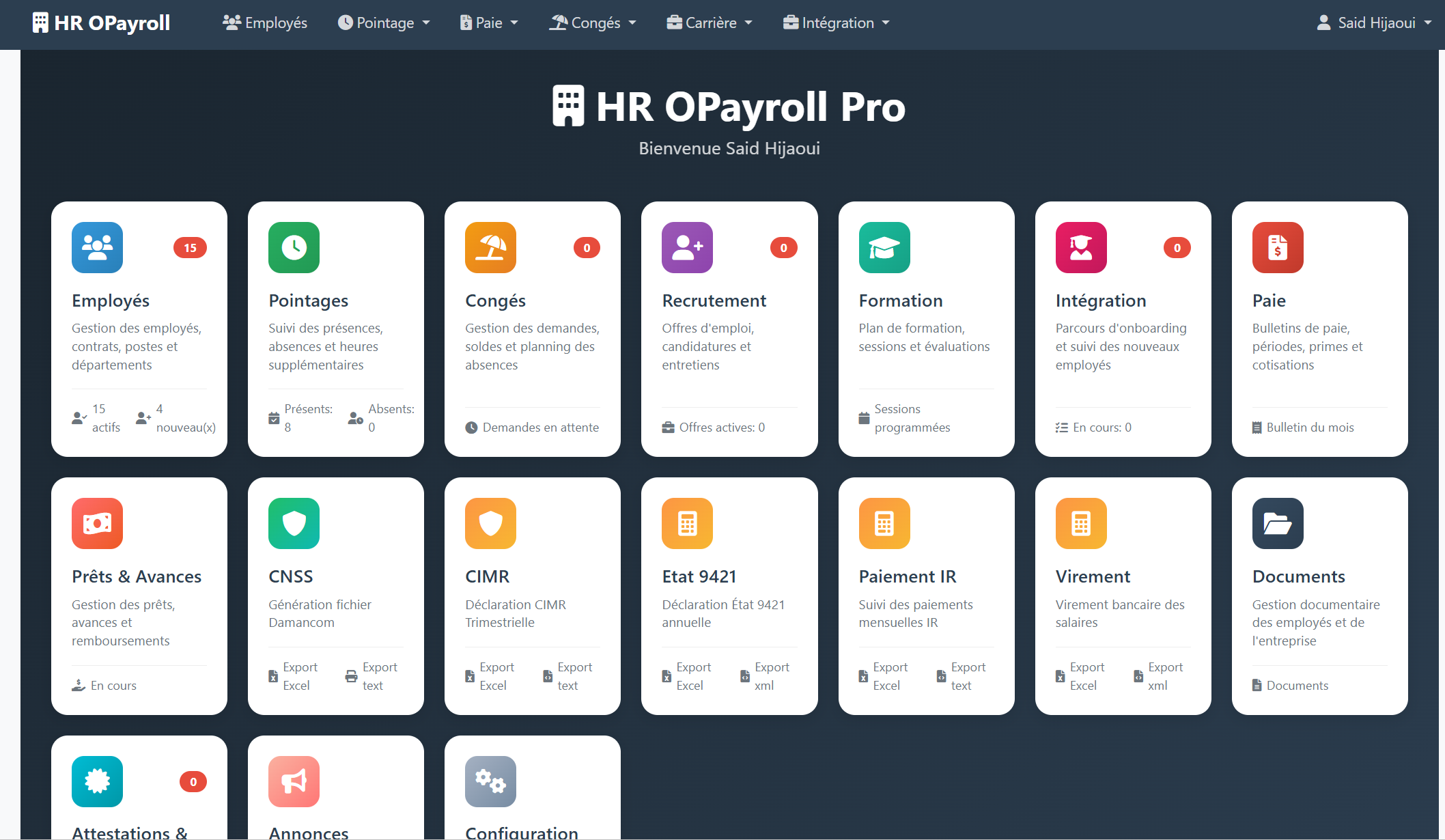1445x840 pixels.
Task: Click 'Présents: 8' on Pointages card
Action: [300, 418]
